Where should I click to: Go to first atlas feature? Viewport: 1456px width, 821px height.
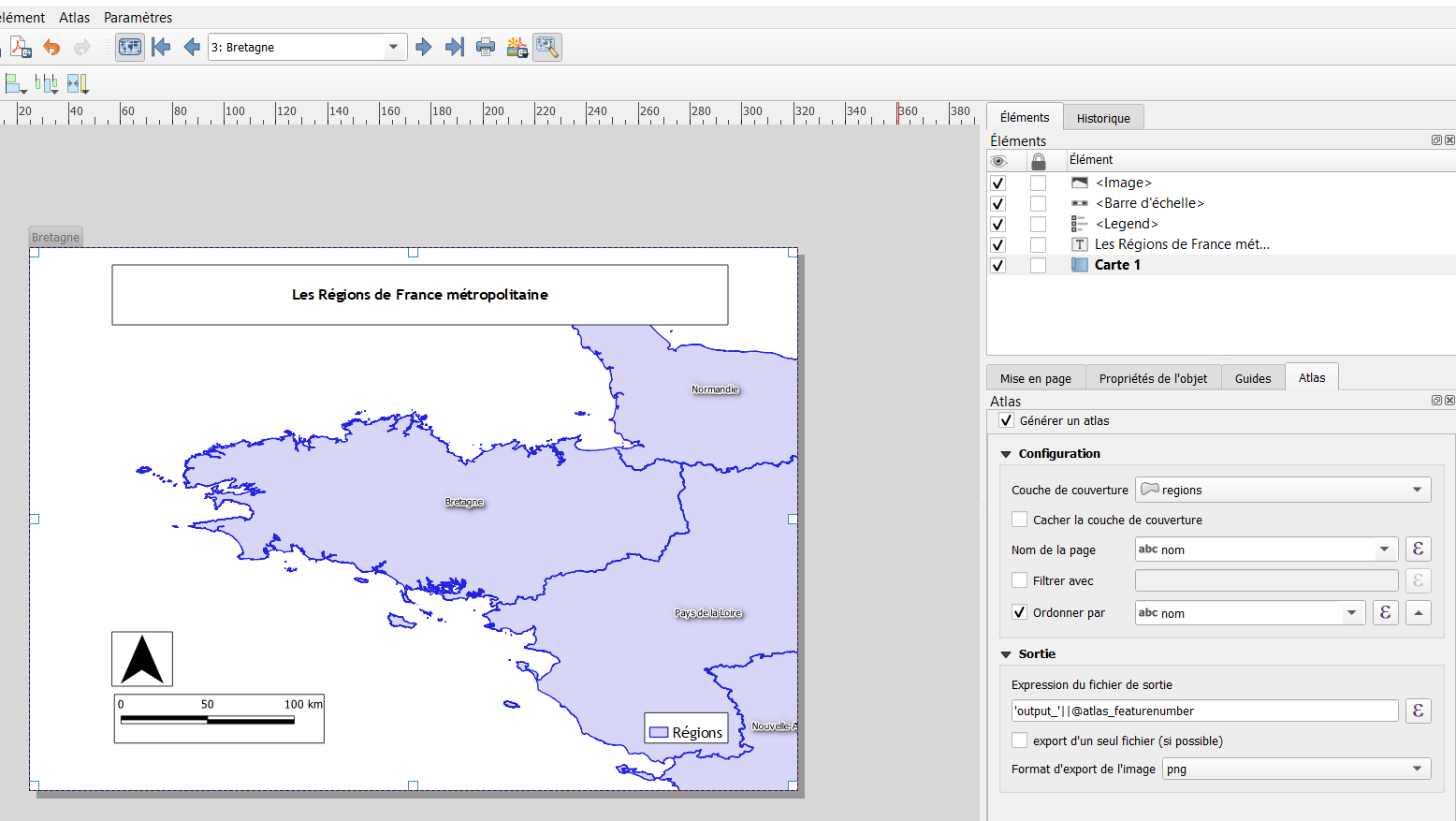(161, 47)
